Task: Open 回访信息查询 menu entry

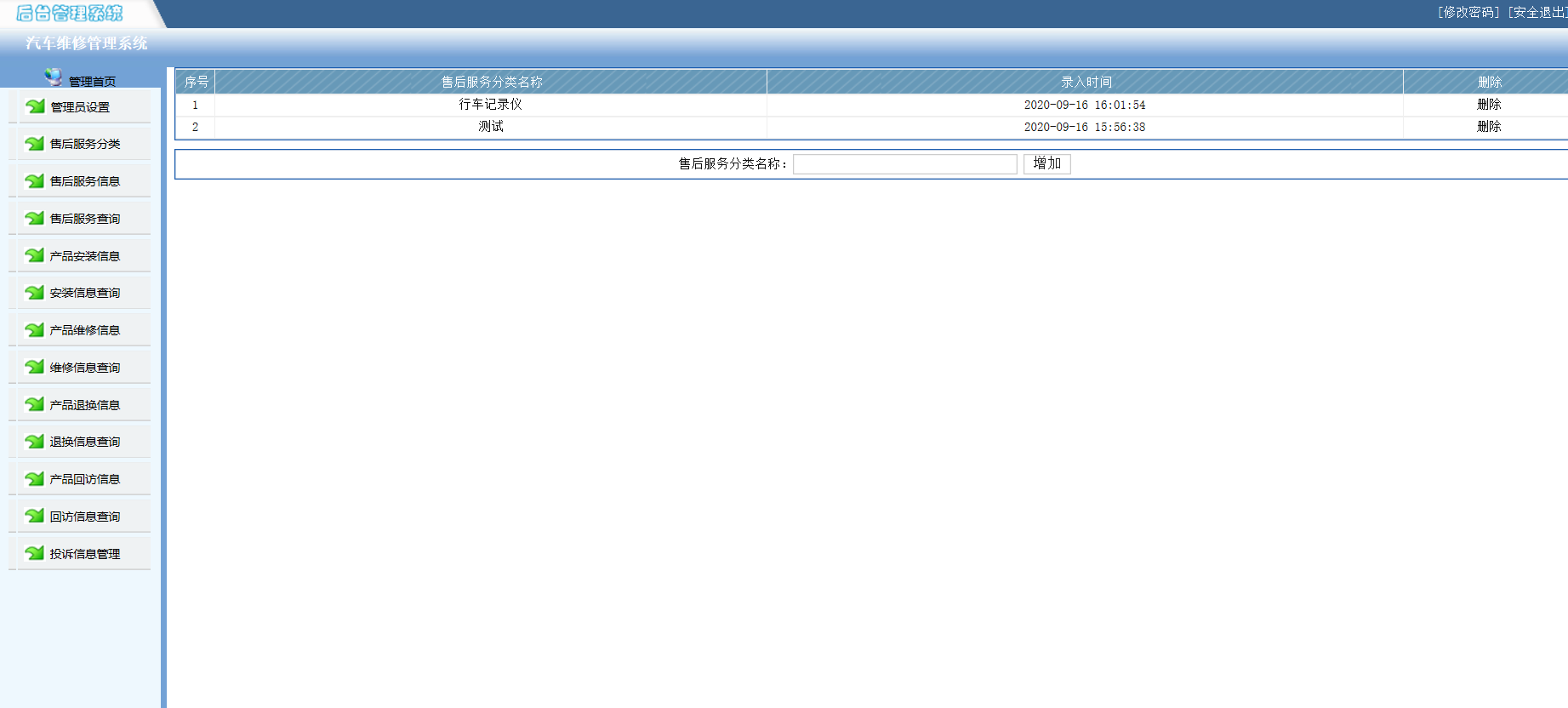Action: pos(85,517)
